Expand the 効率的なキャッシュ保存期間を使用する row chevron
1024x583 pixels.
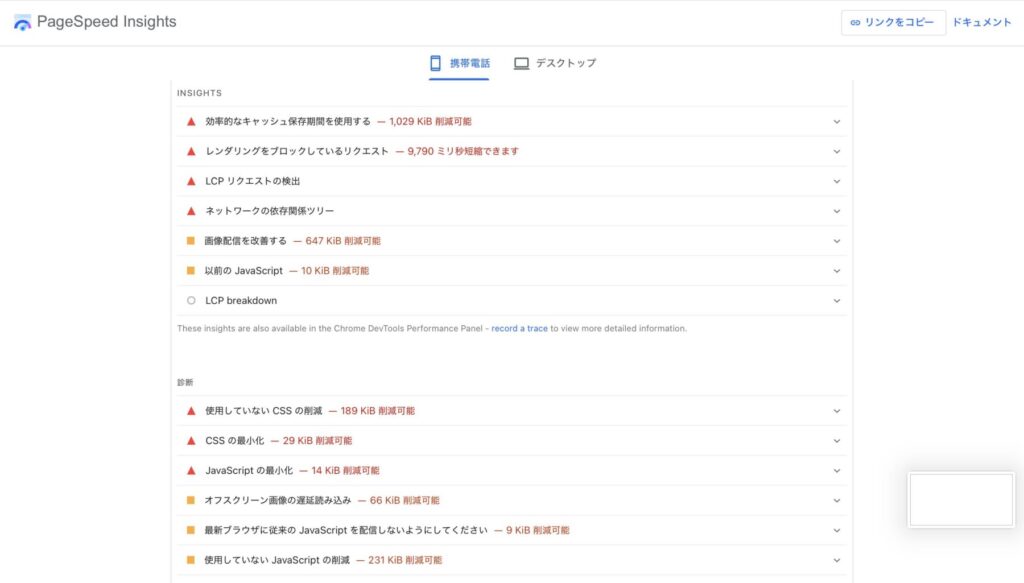click(x=837, y=122)
